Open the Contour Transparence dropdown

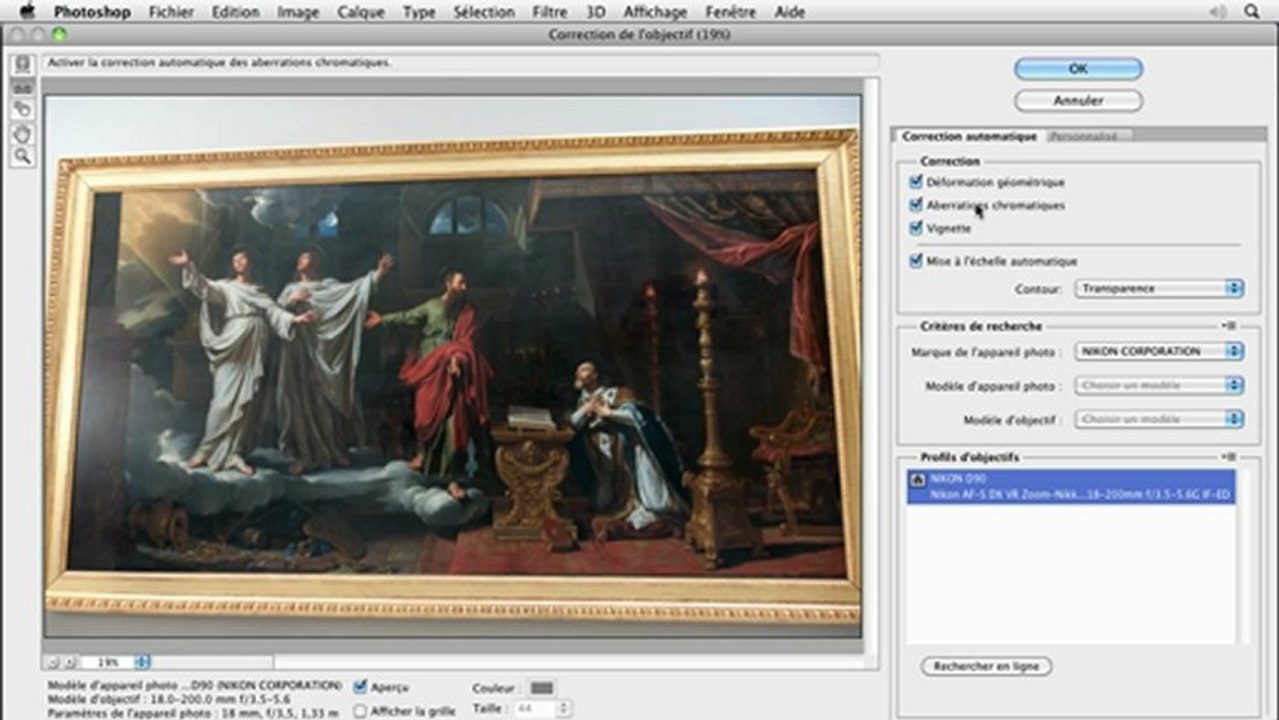[1159, 288]
